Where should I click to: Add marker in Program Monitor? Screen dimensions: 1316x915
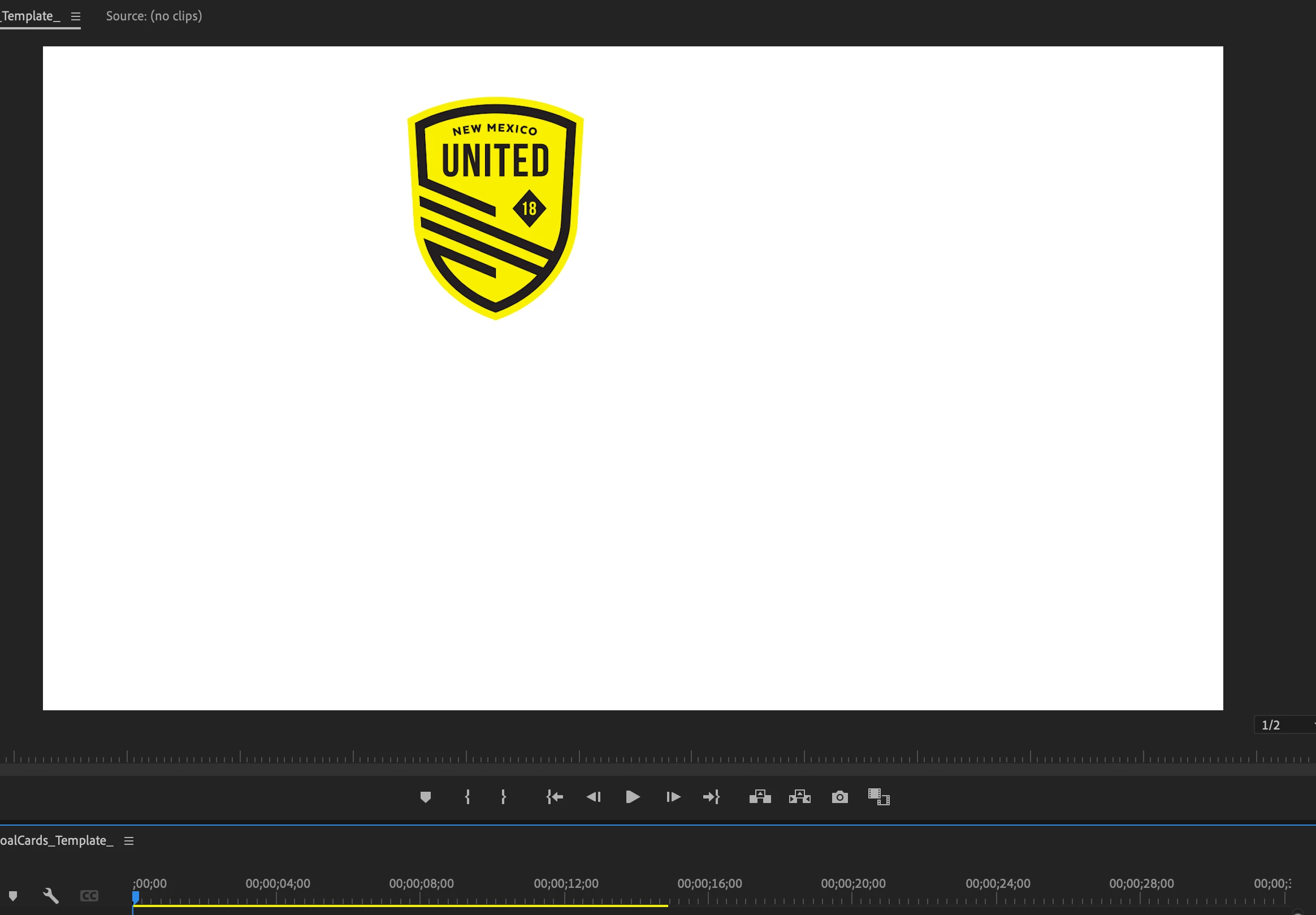click(425, 797)
